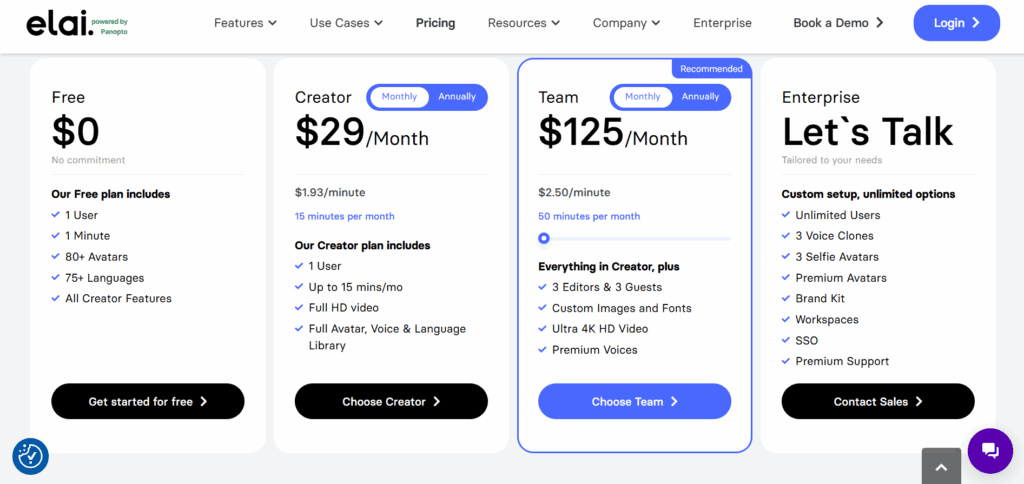Click the arrow icon on Contact Sales
Screen dimensions: 1024x484
919,402
